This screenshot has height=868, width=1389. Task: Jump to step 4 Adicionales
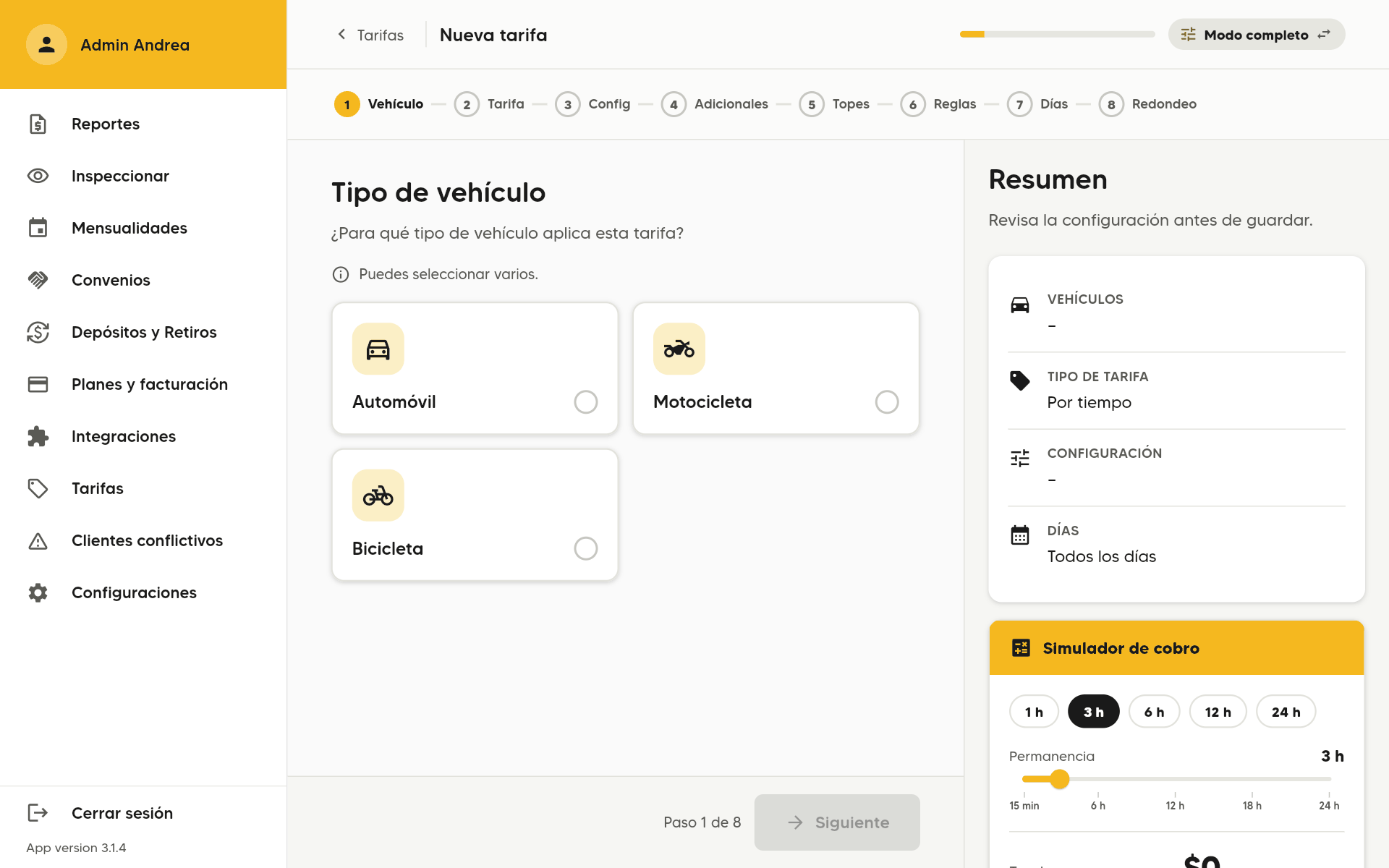pyautogui.click(x=715, y=104)
